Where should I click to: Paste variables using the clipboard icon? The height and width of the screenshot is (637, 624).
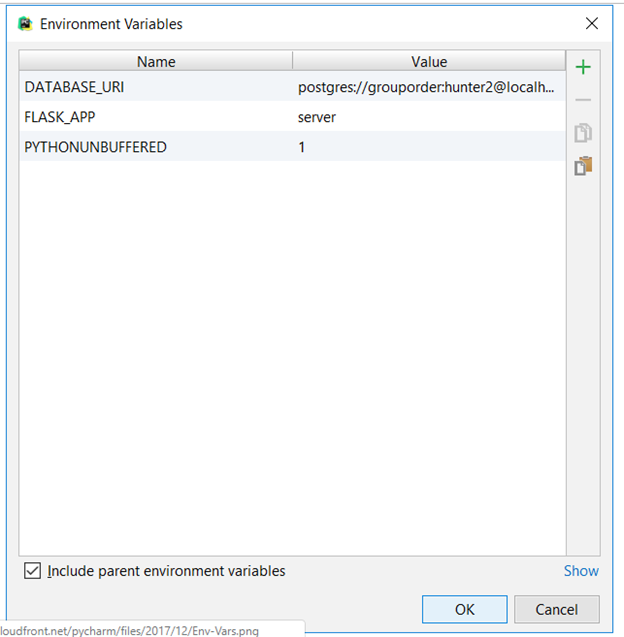(582, 166)
